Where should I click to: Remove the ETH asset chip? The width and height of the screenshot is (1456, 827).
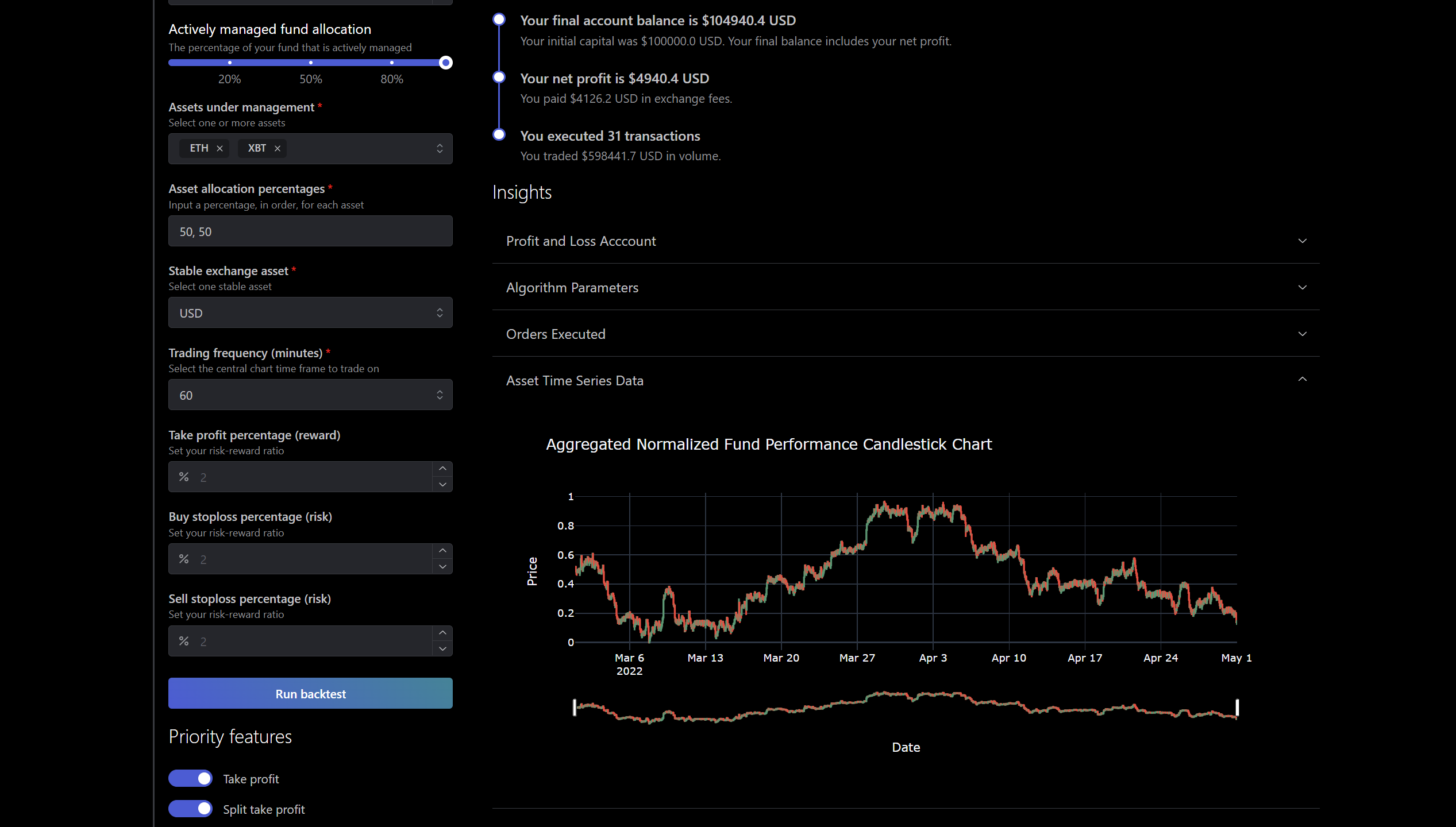tap(219, 148)
